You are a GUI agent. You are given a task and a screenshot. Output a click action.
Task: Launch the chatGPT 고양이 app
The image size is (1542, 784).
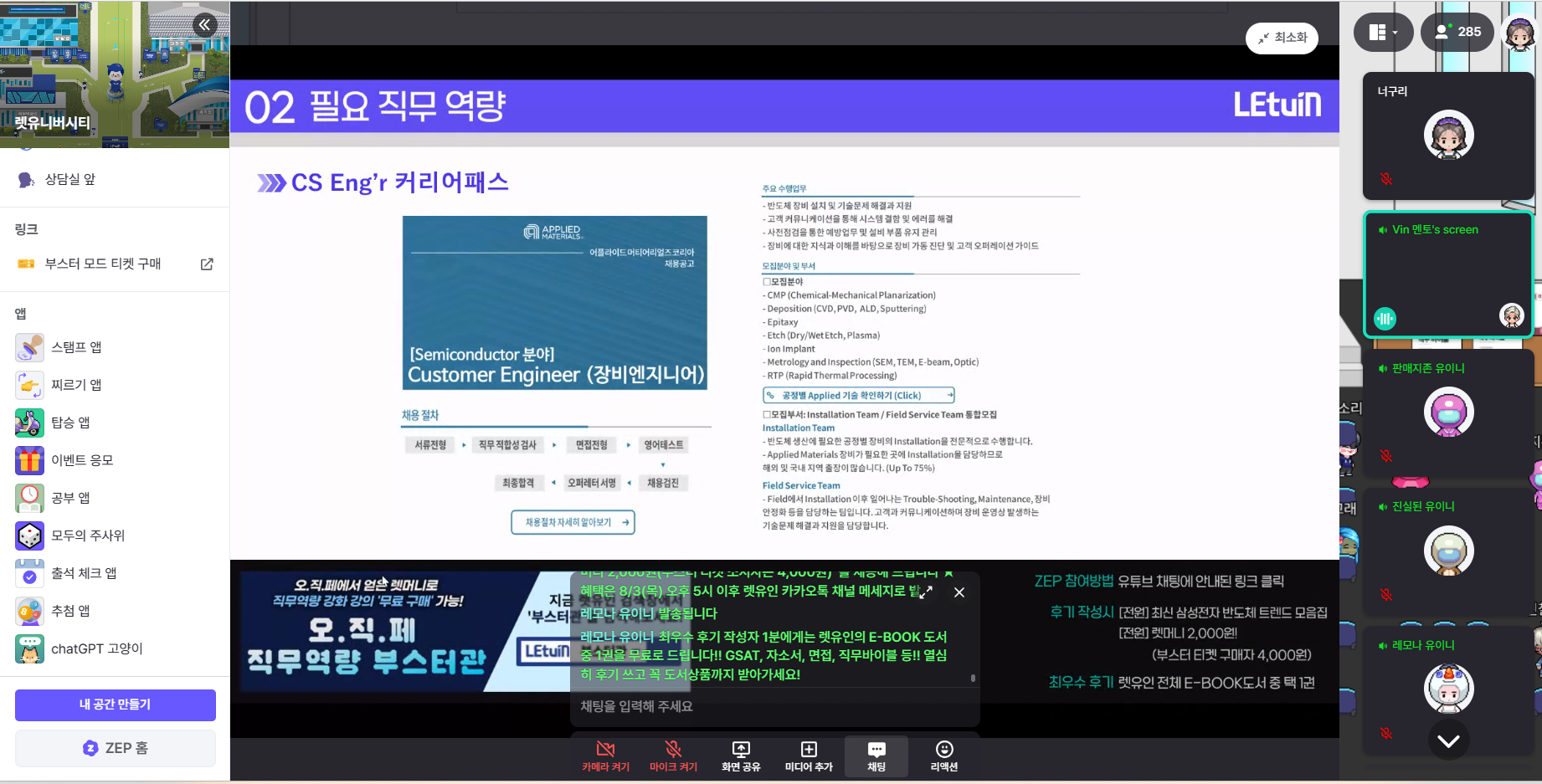click(29, 648)
